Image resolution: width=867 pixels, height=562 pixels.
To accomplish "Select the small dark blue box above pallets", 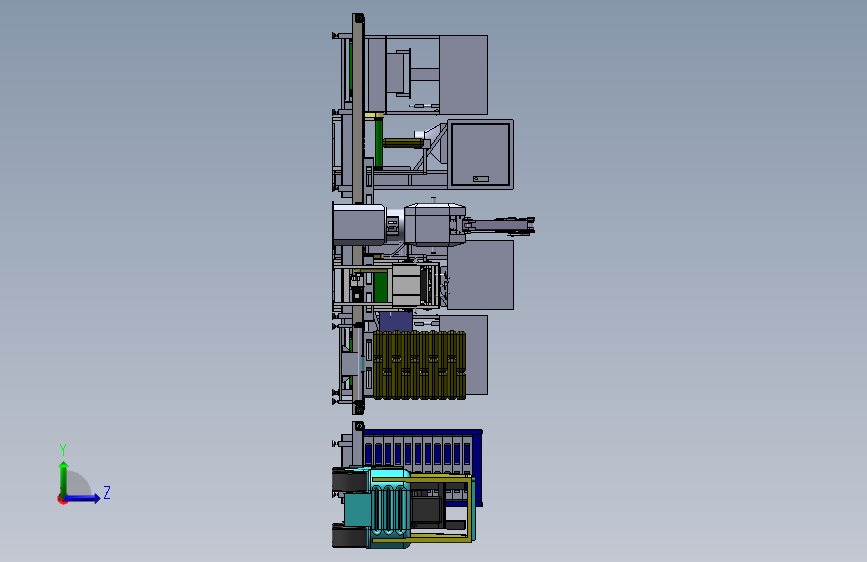I will tap(396, 321).
